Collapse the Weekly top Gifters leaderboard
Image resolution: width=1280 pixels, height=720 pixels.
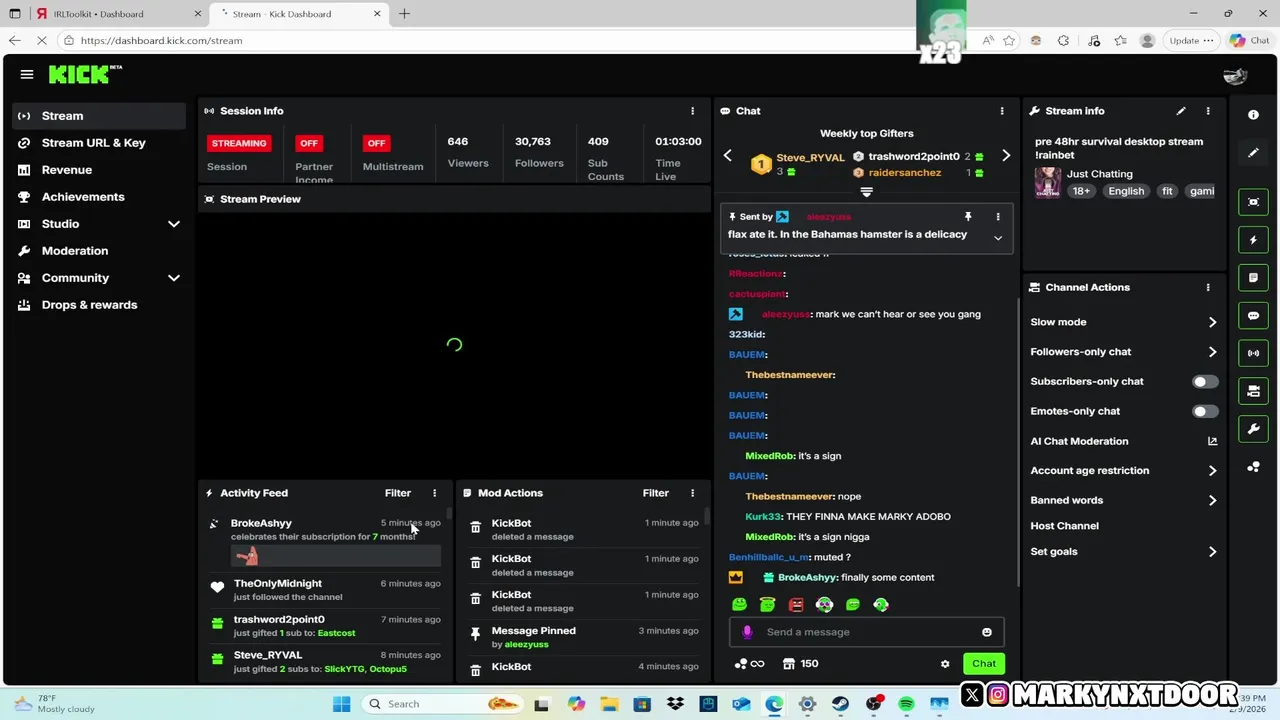tap(866, 192)
